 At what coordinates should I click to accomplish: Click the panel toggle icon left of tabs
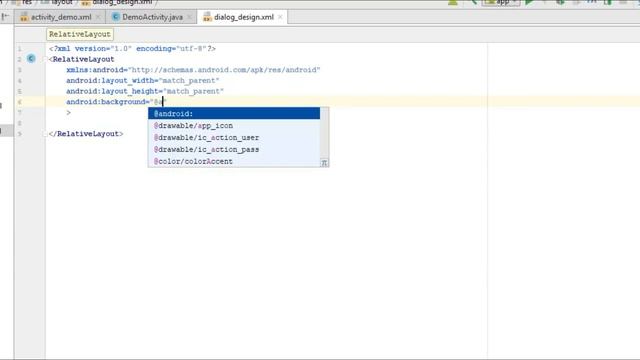coord(5,17)
